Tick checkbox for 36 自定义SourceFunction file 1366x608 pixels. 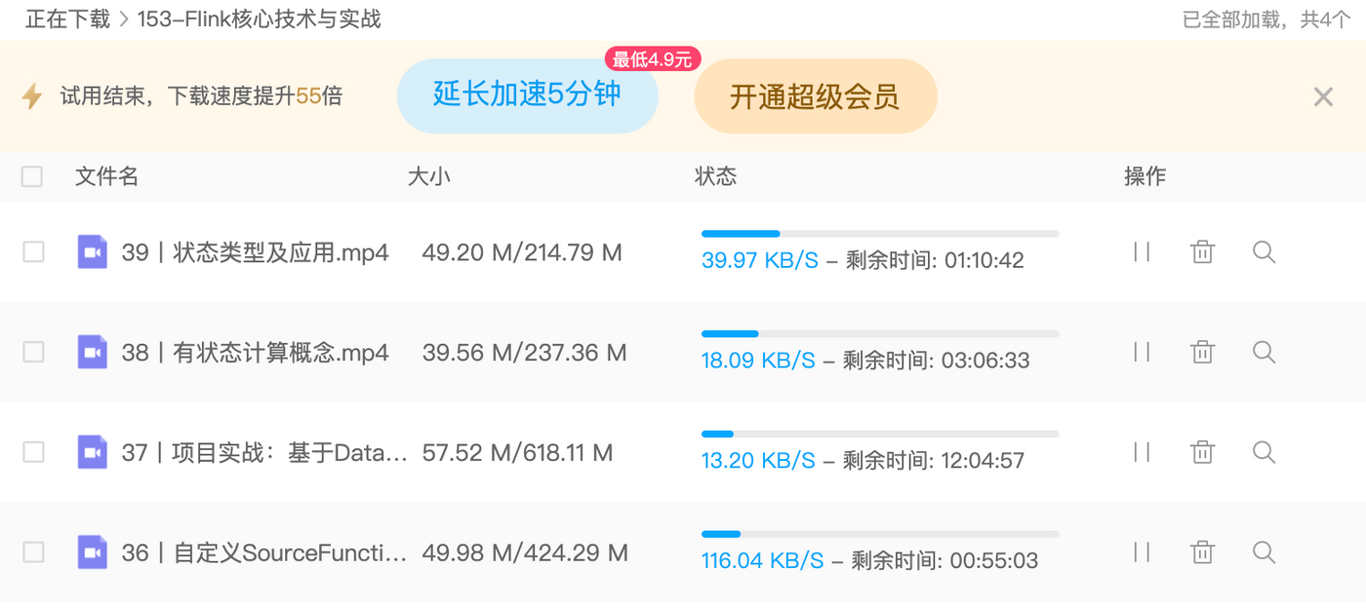[33, 552]
